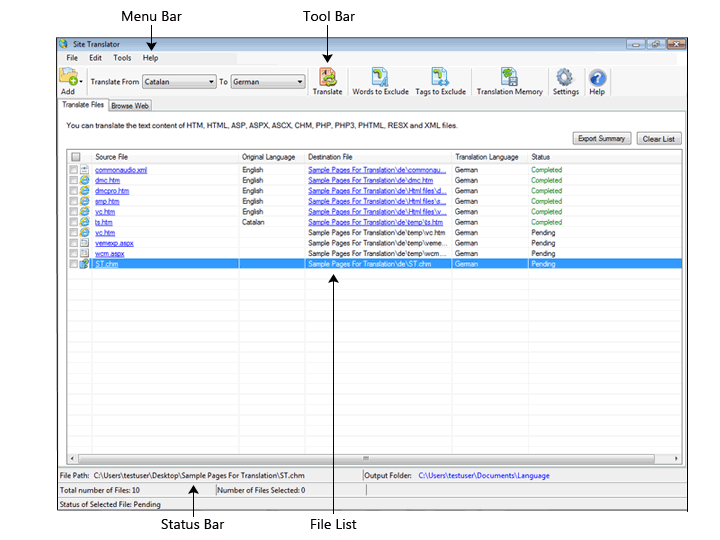The width and height of the screenshot is (720, 540).
Task: Expand the To German language dropdown
Action: point(300,82)
